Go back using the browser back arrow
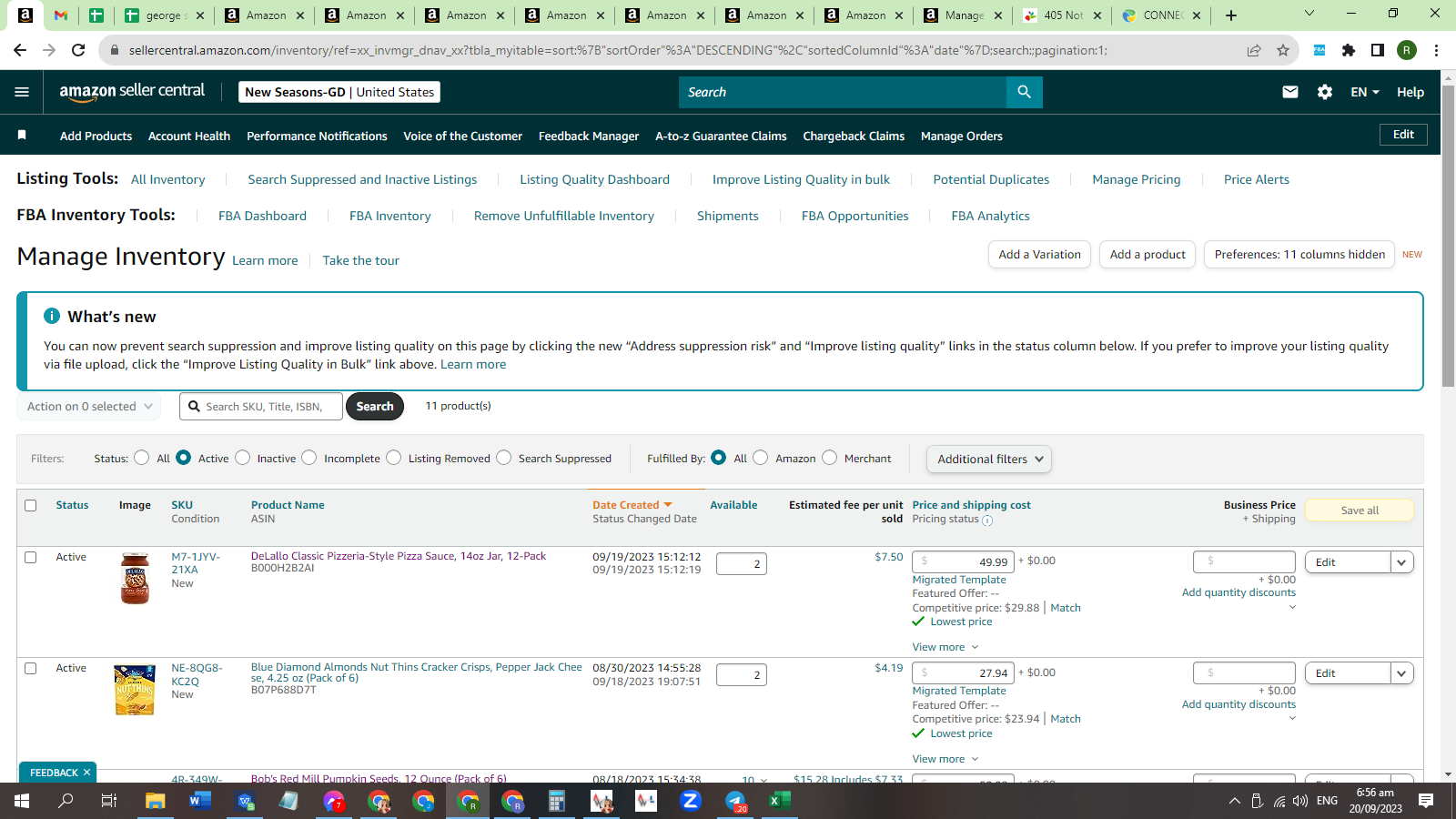Image resolution: width=1456 pixels, height=819 pixels. pyautogui.click(x=21, y=50)
